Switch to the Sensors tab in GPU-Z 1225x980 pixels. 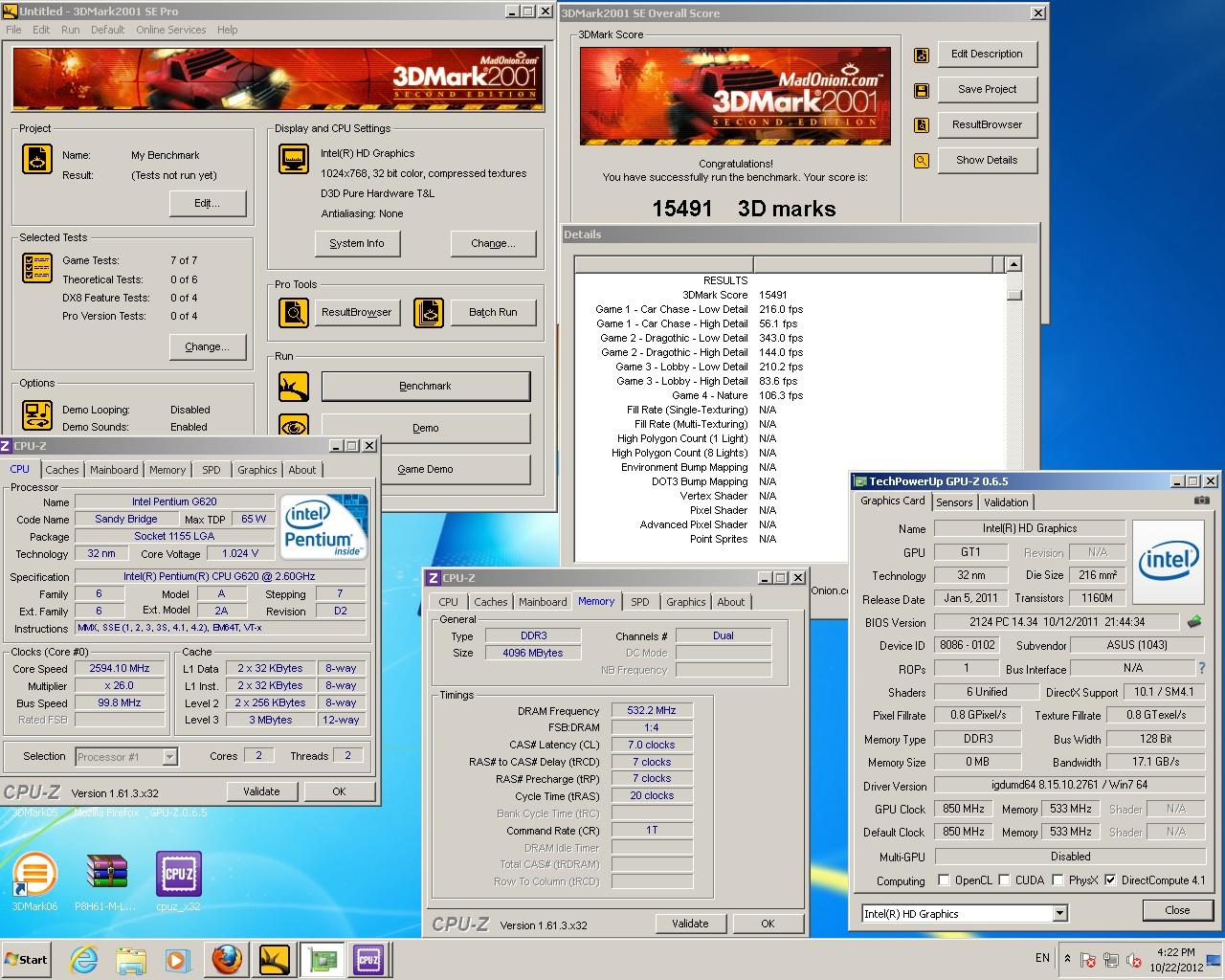[x=954, y=502]
